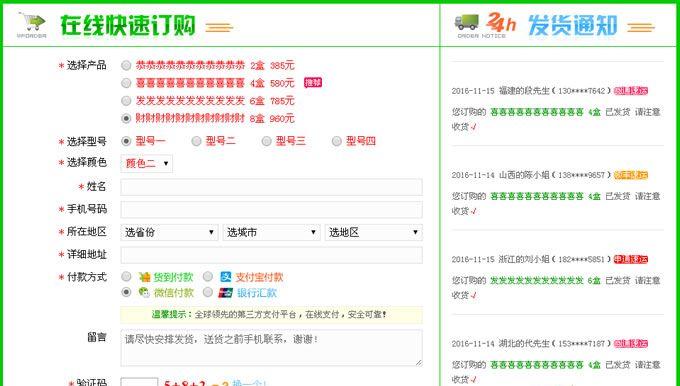Click the 所在地区 label
The height and width of the screenshot is (386, 680).
pos(86,232)
